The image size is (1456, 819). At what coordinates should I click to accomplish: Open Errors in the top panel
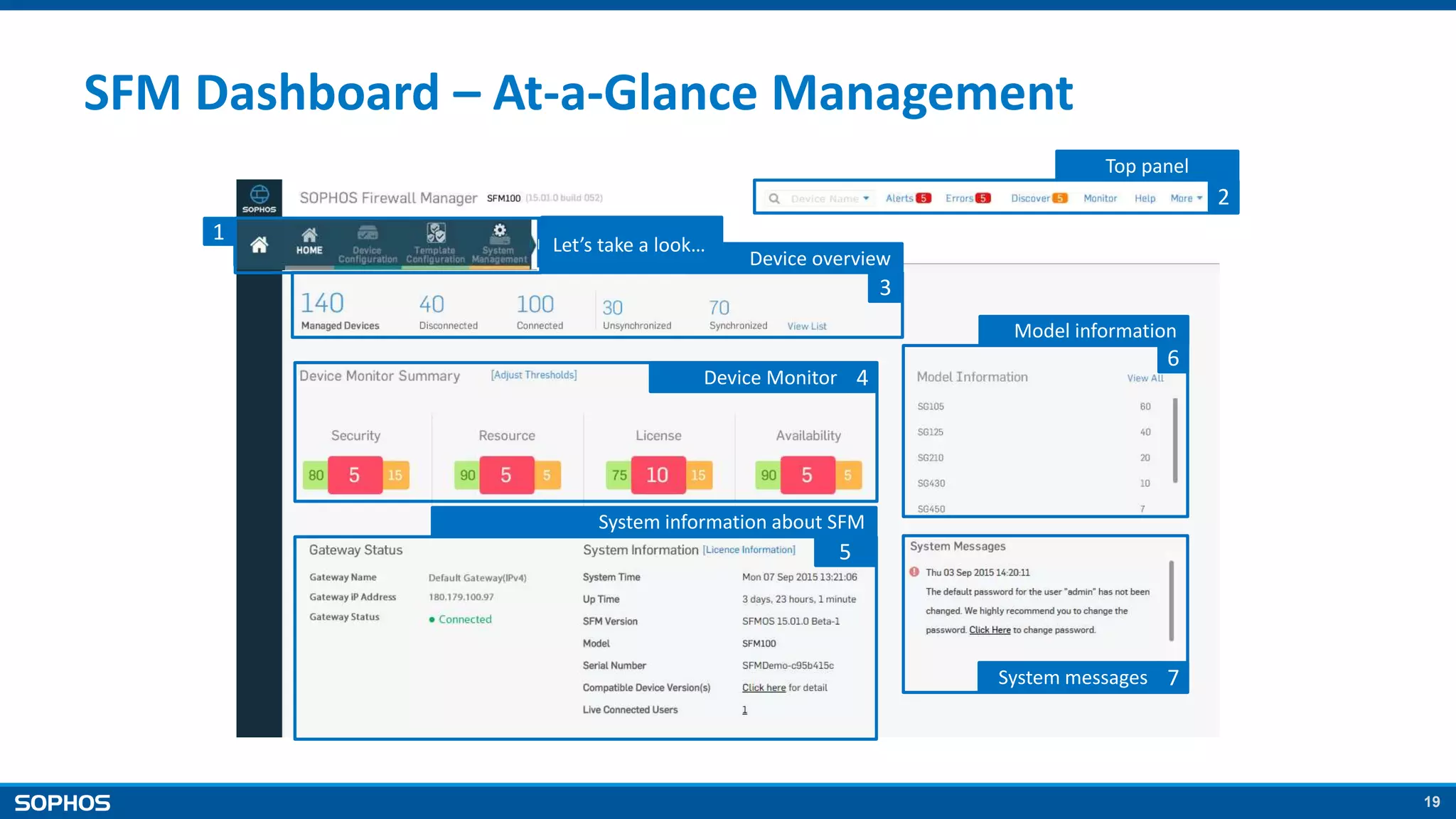[959, 198]
